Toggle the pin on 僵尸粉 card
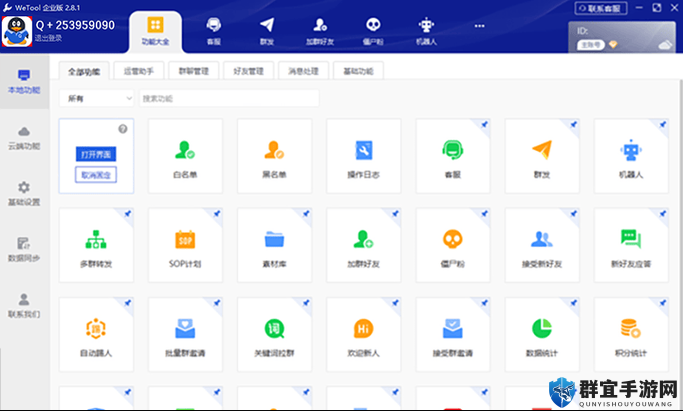The image size is (683, 411). (x=484, y=214)
